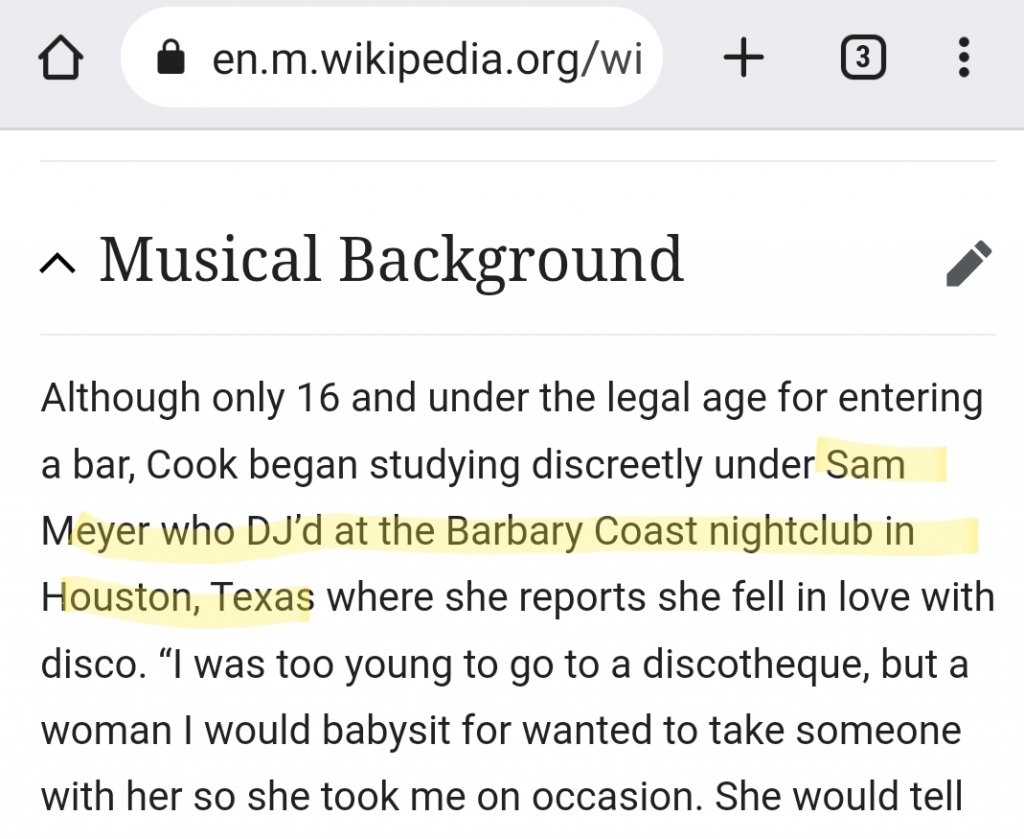Click the lock site security icon
Image resolution: width=1024 pixels, height=839 pixels.
coord(172,60)
